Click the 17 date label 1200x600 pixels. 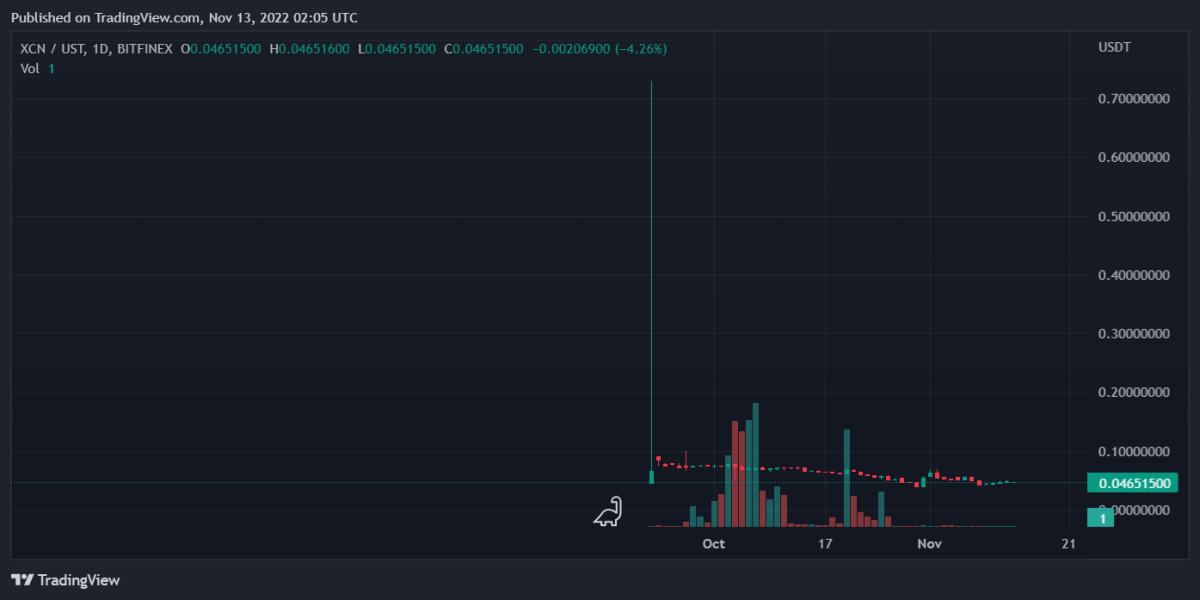[825, 544]
